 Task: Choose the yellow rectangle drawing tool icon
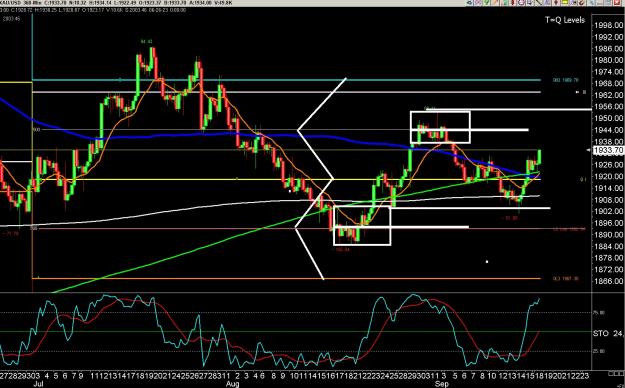coord(565,2)
